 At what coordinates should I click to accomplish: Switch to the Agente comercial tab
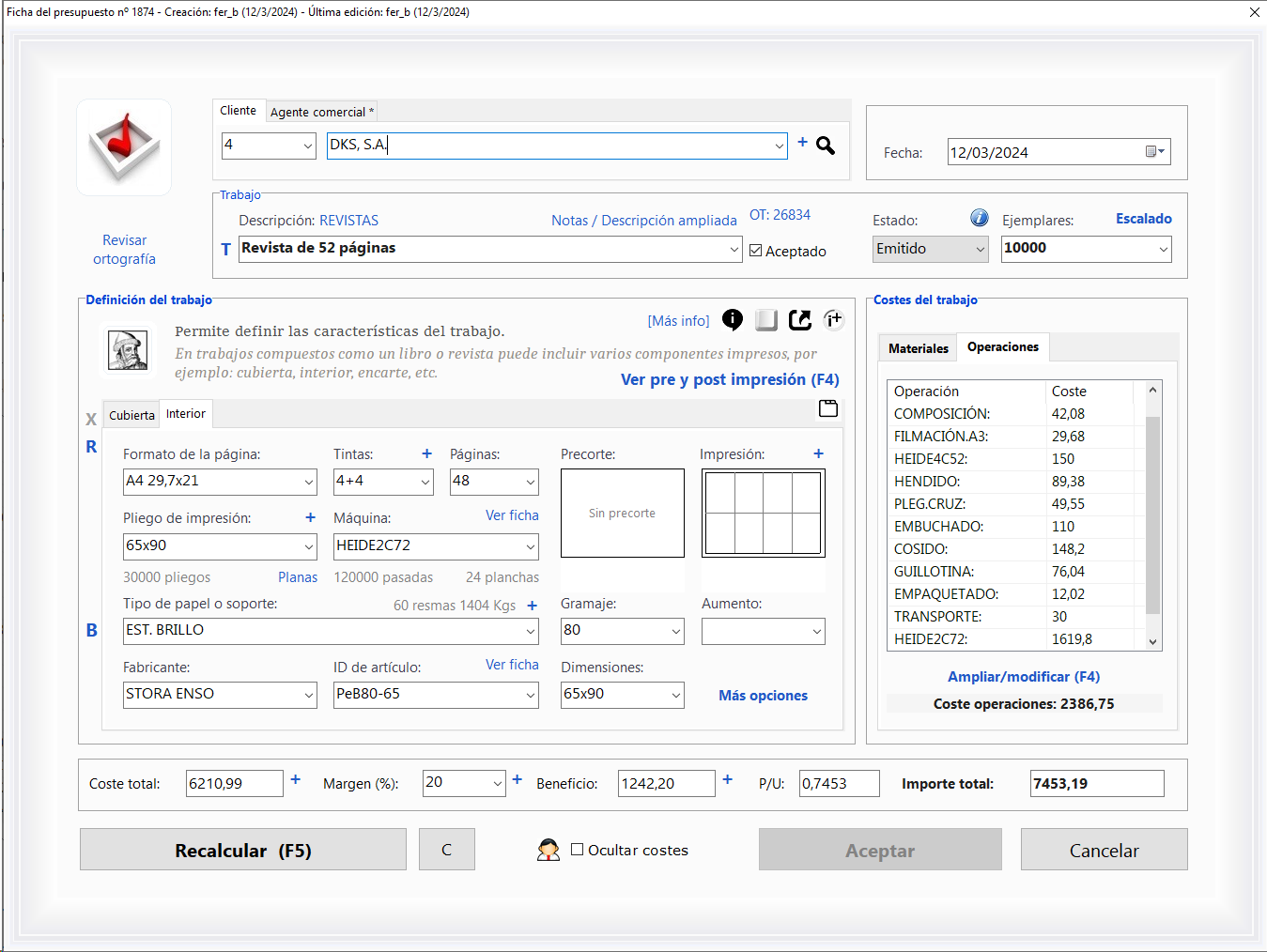click(322, 112)
